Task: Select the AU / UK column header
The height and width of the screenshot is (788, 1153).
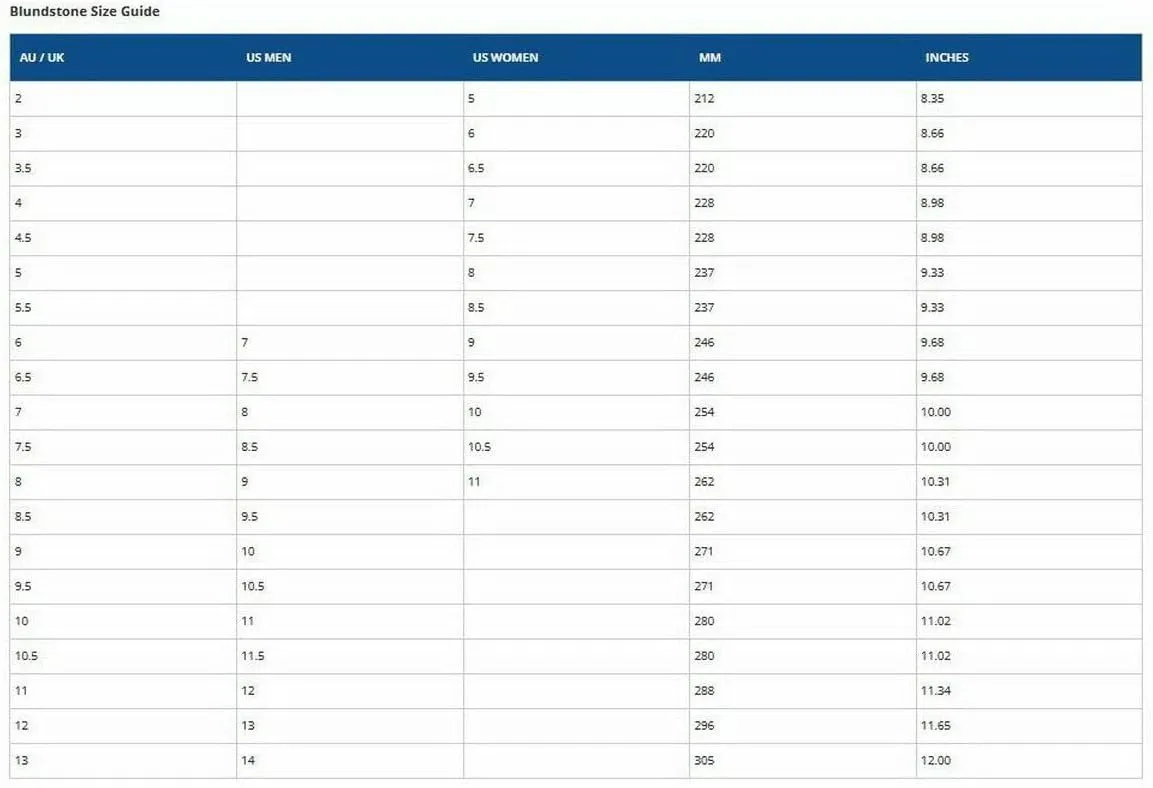Action: [x=42, y=57]
